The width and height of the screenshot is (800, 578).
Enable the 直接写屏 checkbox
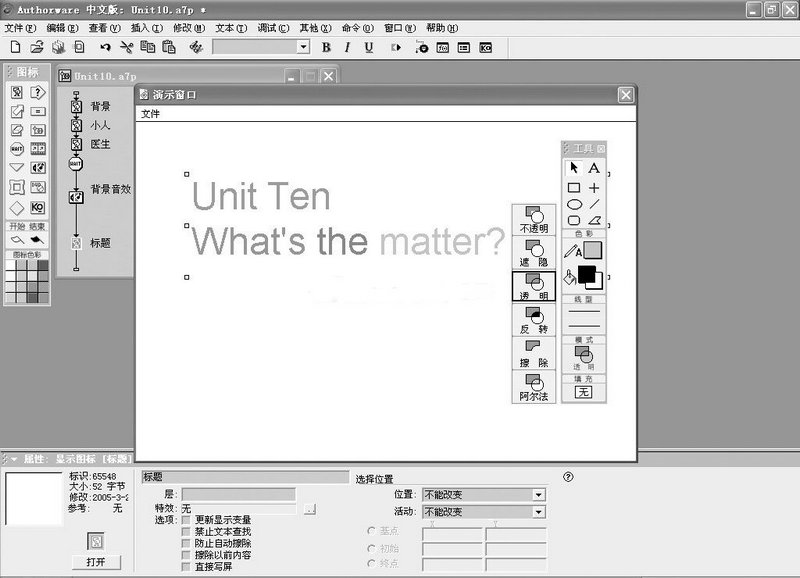pos(184,567)
